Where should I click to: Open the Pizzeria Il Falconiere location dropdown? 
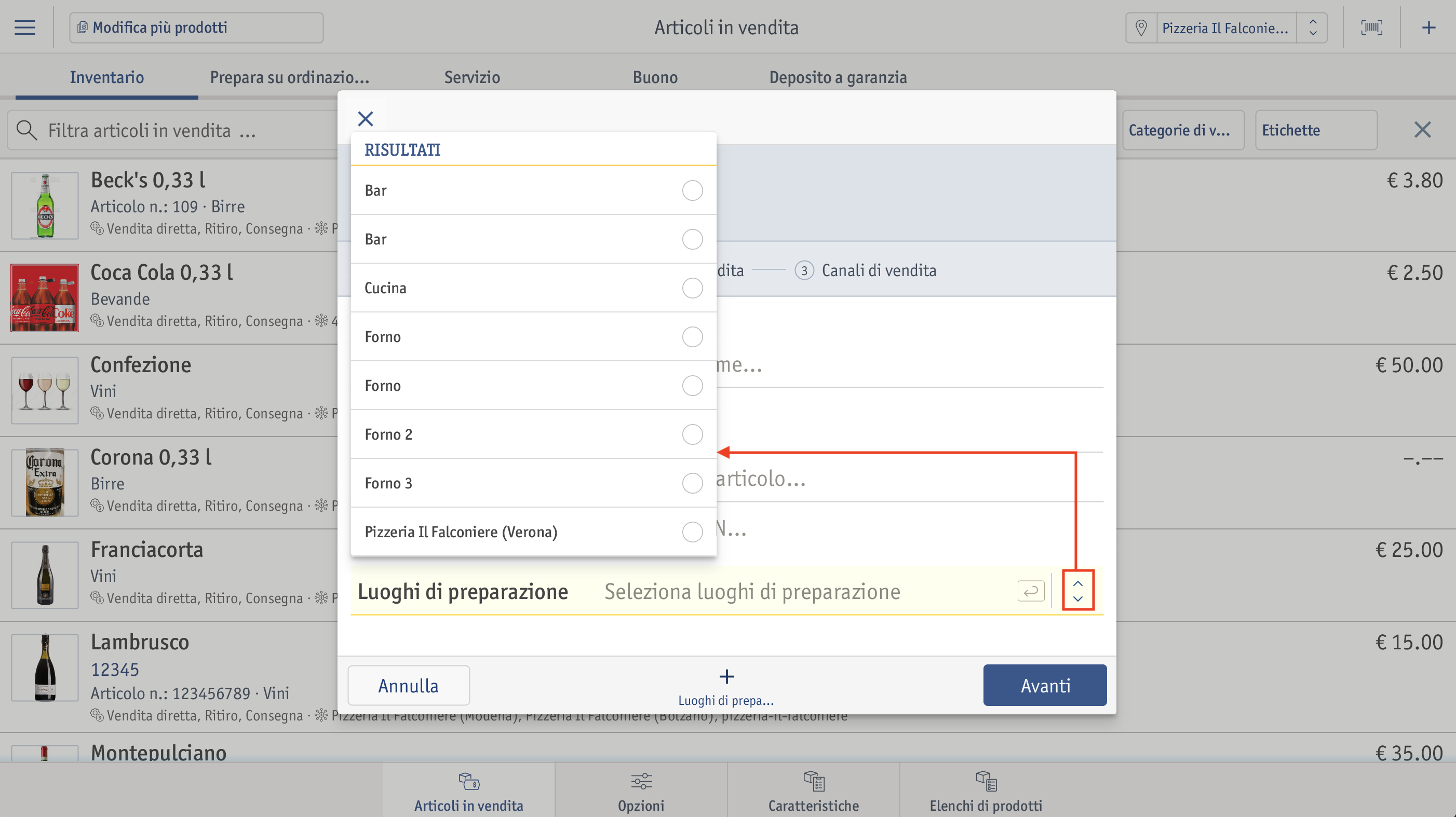(x=1226, y=28)
